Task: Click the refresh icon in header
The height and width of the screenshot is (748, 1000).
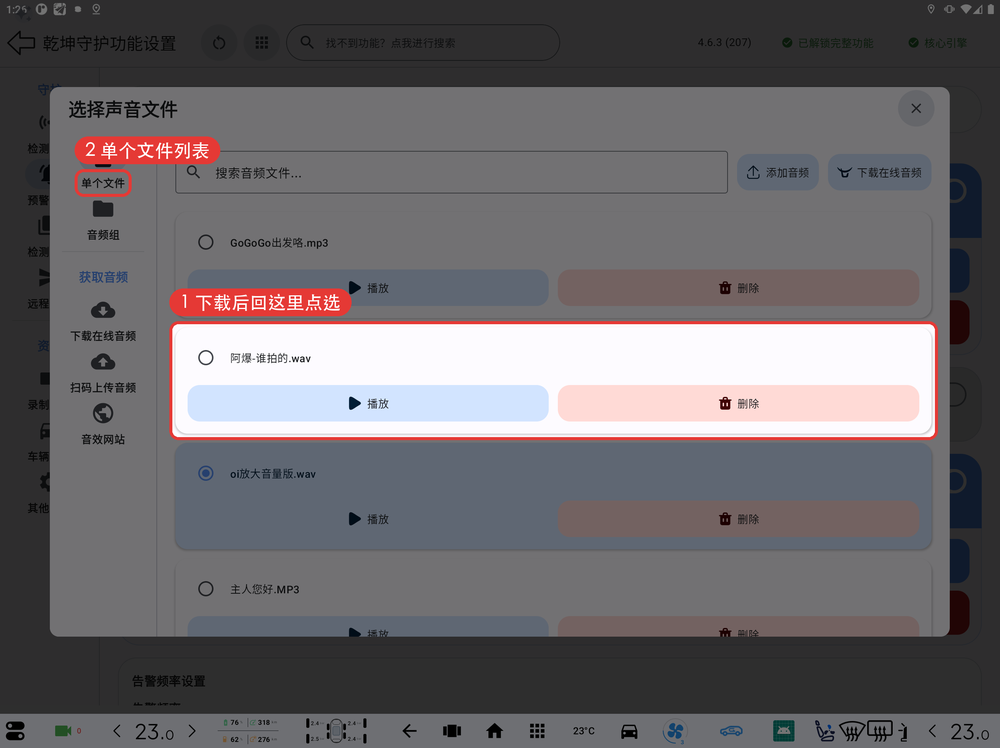Action: click(x=219, y=43)
